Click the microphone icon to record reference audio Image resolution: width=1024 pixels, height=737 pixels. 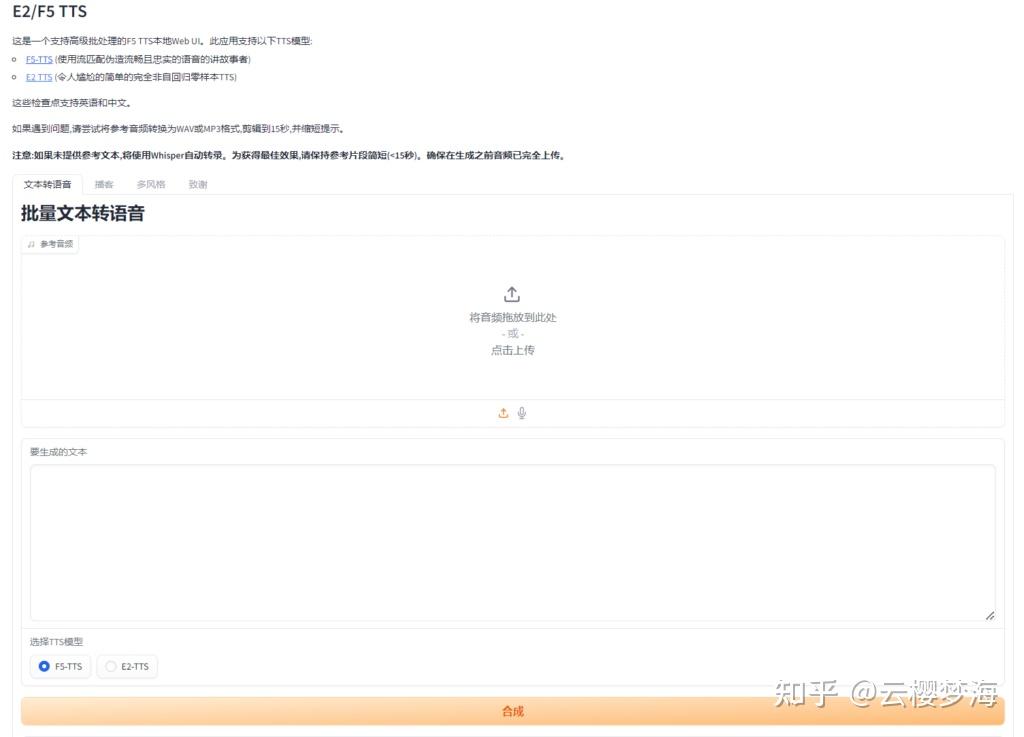pos(521,412)
